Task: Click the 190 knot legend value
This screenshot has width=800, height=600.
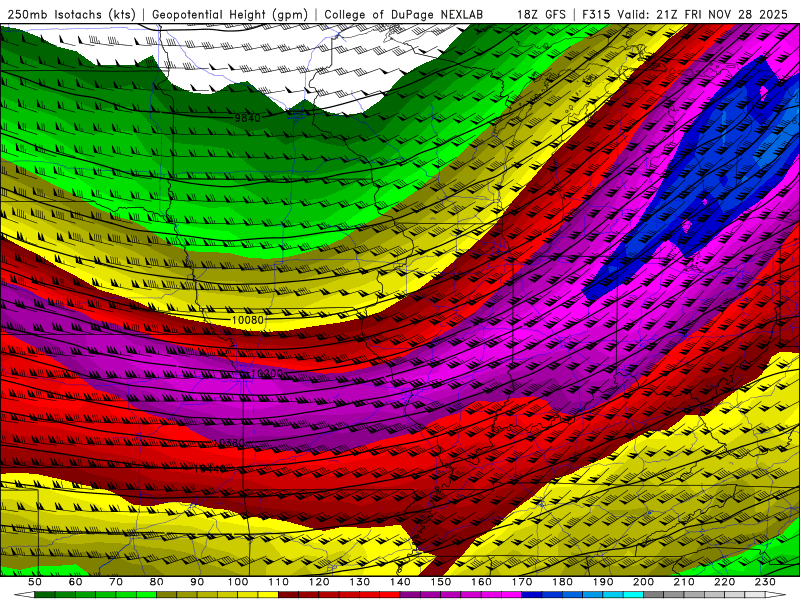Action: tap(603, 582)
